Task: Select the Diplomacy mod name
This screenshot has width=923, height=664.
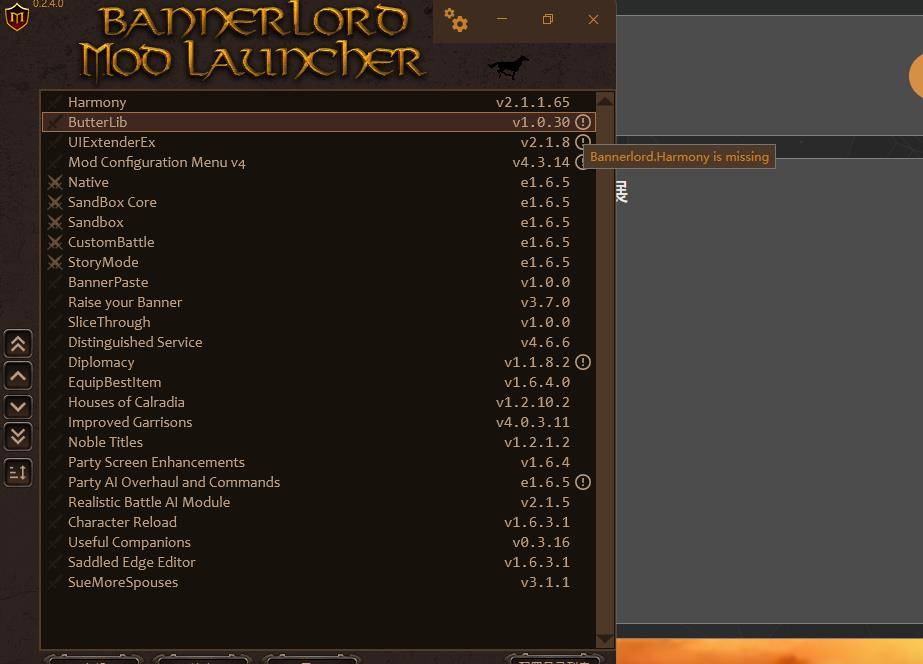Action: pyautogui.click(x=101, y=362)
